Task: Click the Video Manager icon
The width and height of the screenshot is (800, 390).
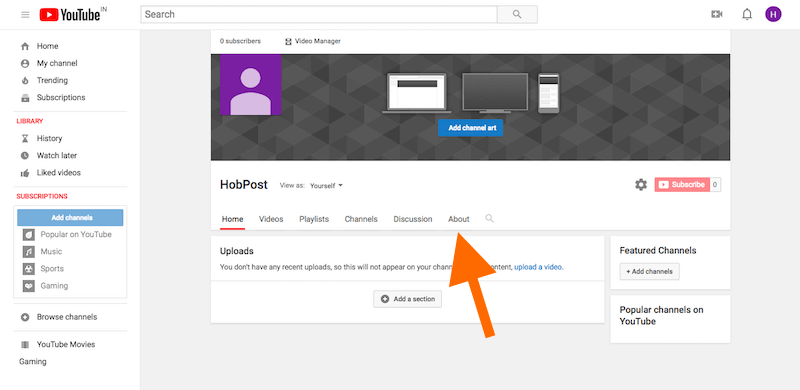Action: (x=288, y=41)
